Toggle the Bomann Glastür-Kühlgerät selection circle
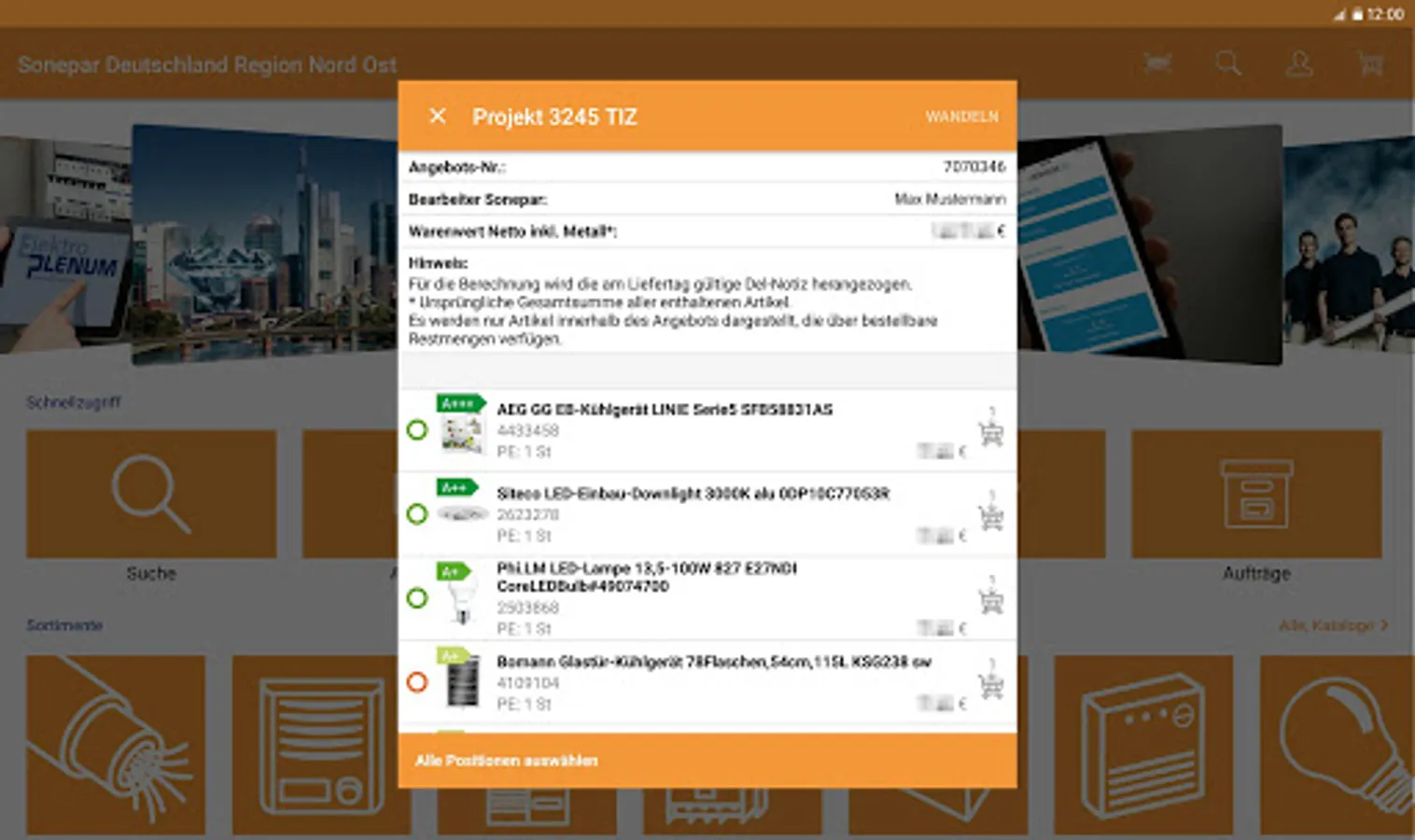 pyautogui.click(x=417, y=682)
